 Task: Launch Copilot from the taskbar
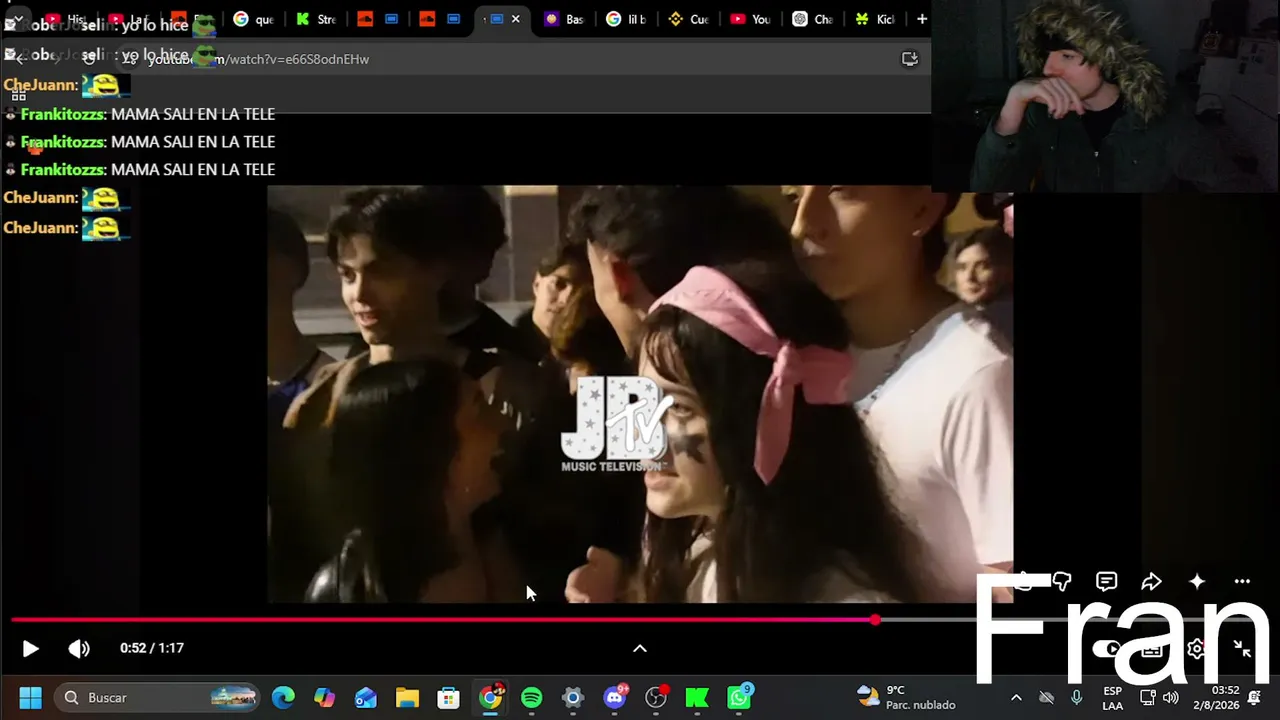pyautogui.click(x=325, y=697)
